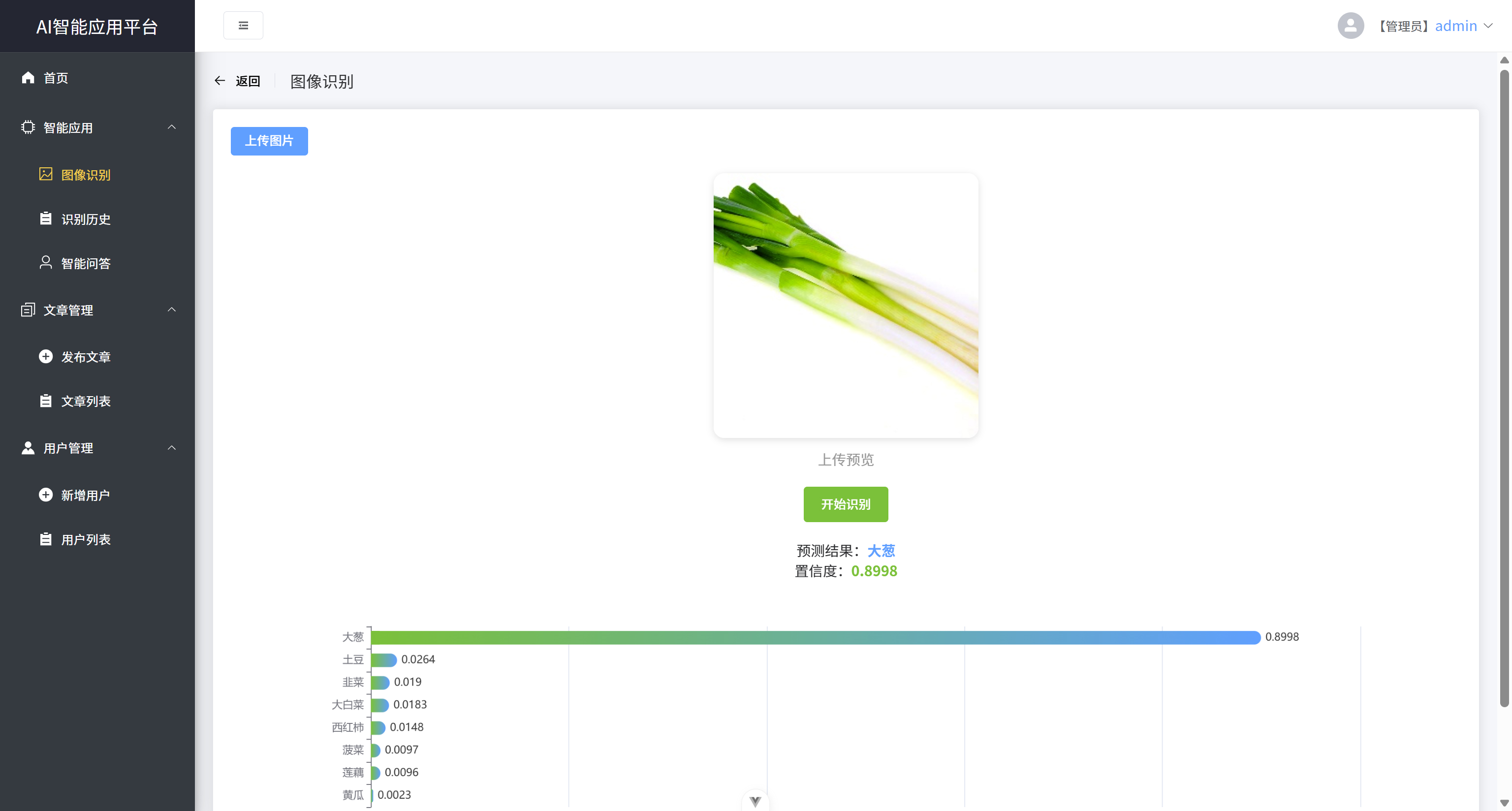Click the home icon beside 首页

28,77
